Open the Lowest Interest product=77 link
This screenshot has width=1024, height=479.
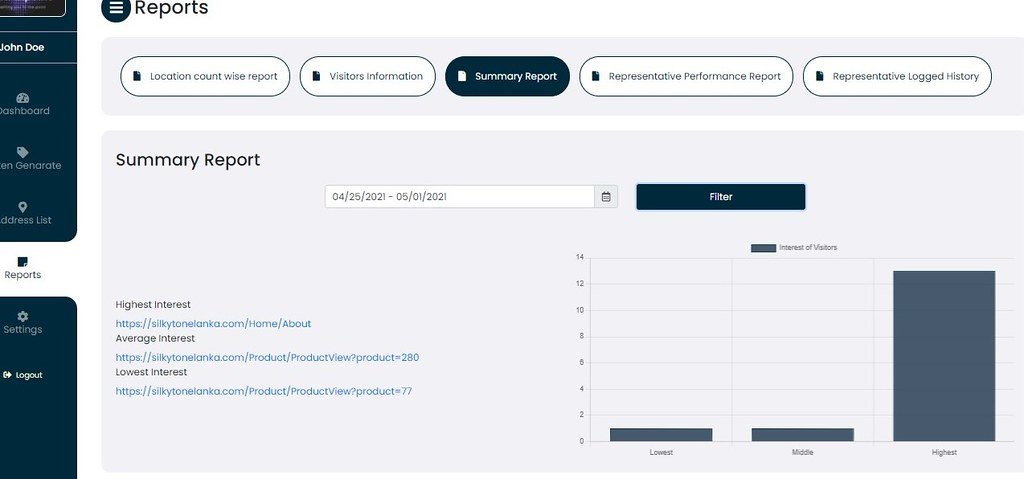coord(263,391)
